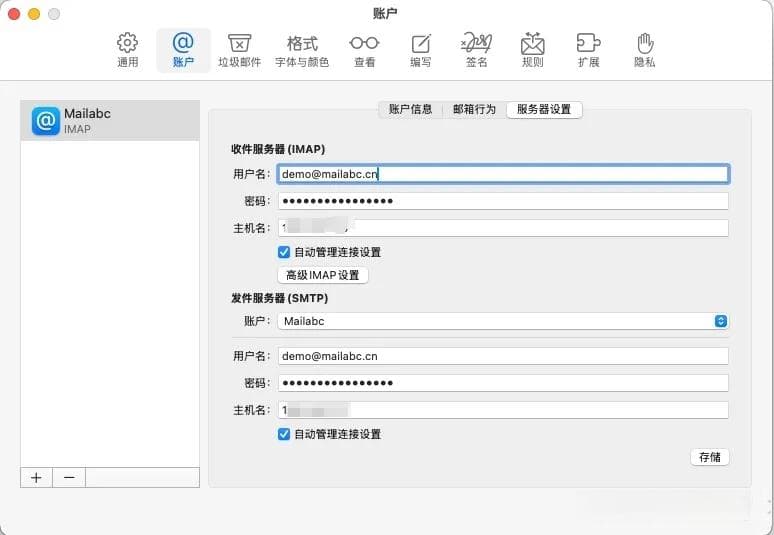Open the 扩展 extensions puzzle icon

coord(588,50)
